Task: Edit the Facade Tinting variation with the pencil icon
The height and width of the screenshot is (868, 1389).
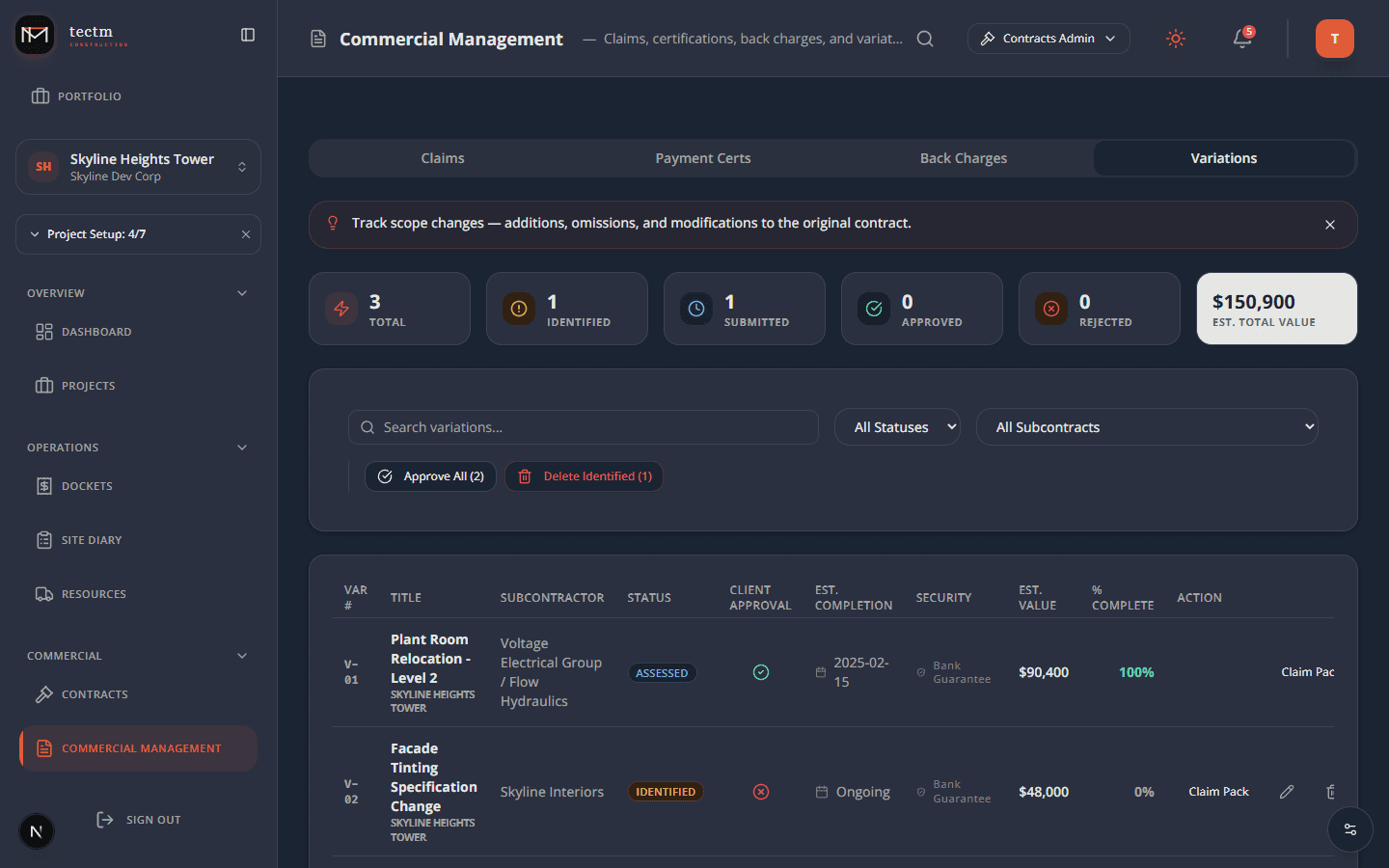Action: coord(1287,791)
